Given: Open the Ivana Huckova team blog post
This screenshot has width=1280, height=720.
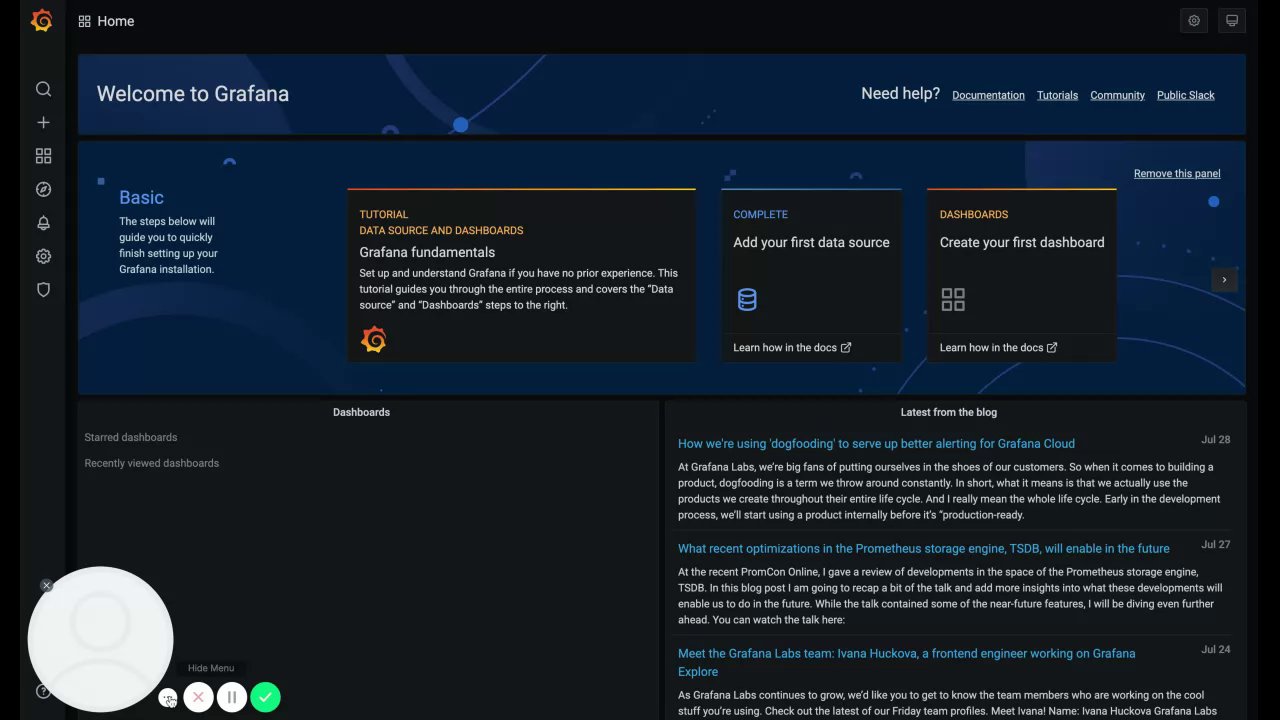Looking at the screenshot, I should [x=906, y=662].
